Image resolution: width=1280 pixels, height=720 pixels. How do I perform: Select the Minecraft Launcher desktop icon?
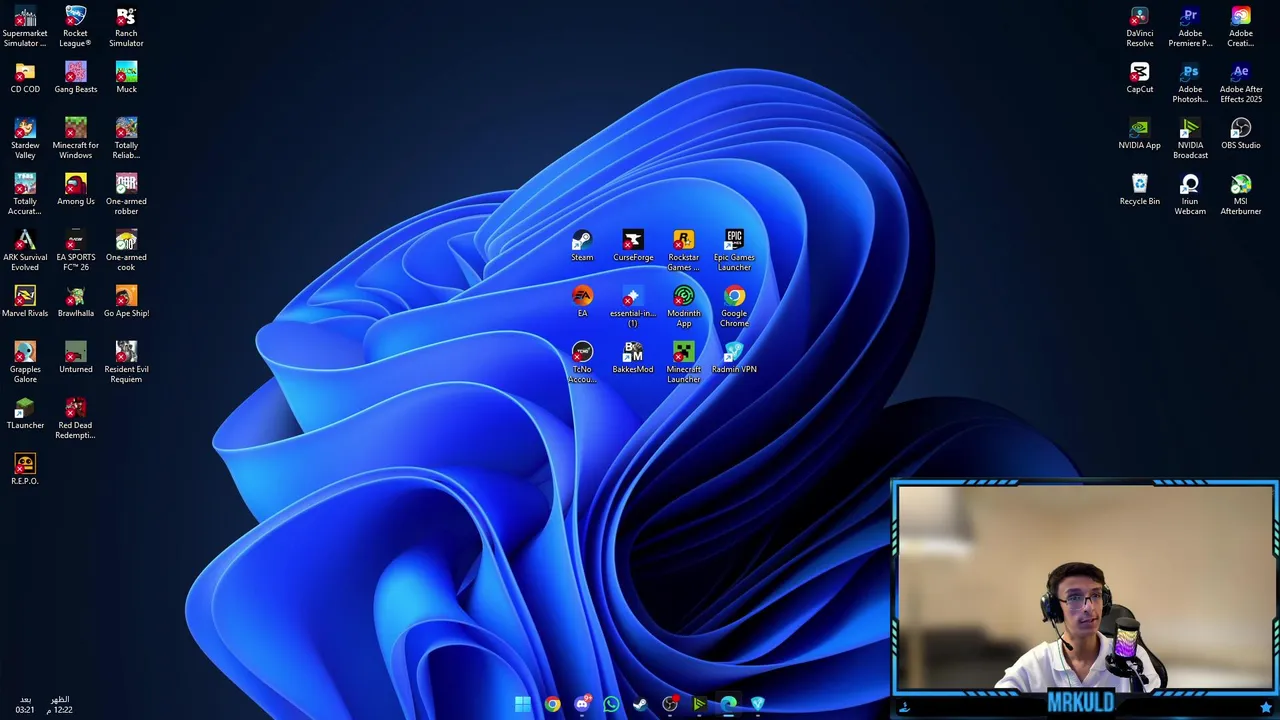[x=684, y=363]
